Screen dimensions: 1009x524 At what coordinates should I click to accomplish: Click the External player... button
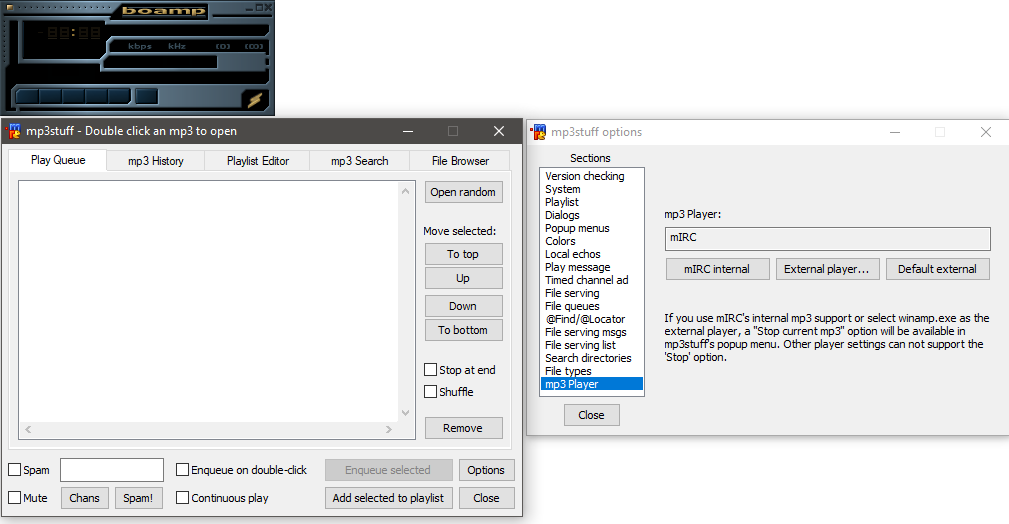click(x=827, y=269)
